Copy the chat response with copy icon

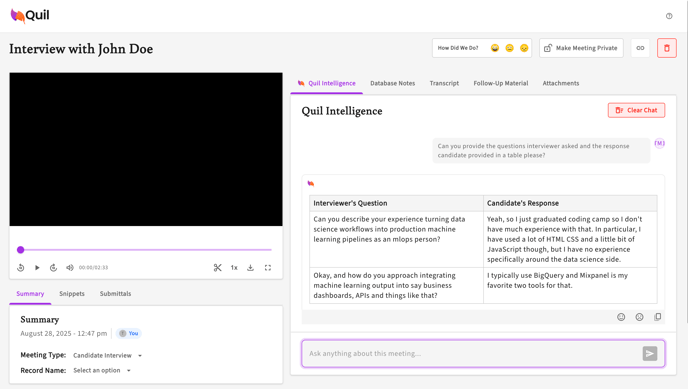[657, 317]
